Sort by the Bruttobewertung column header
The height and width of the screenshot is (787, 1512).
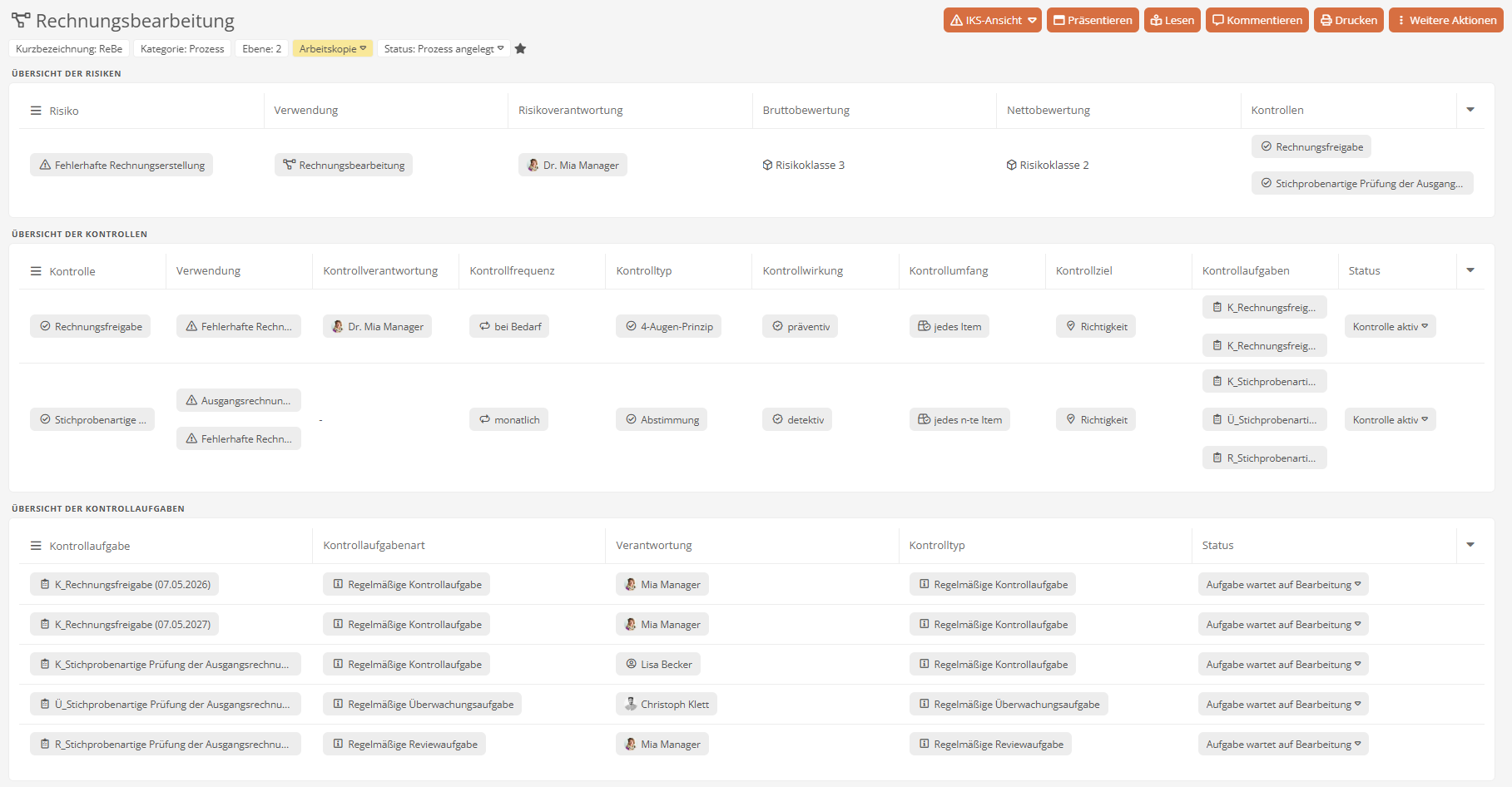(x=806, y=110)
